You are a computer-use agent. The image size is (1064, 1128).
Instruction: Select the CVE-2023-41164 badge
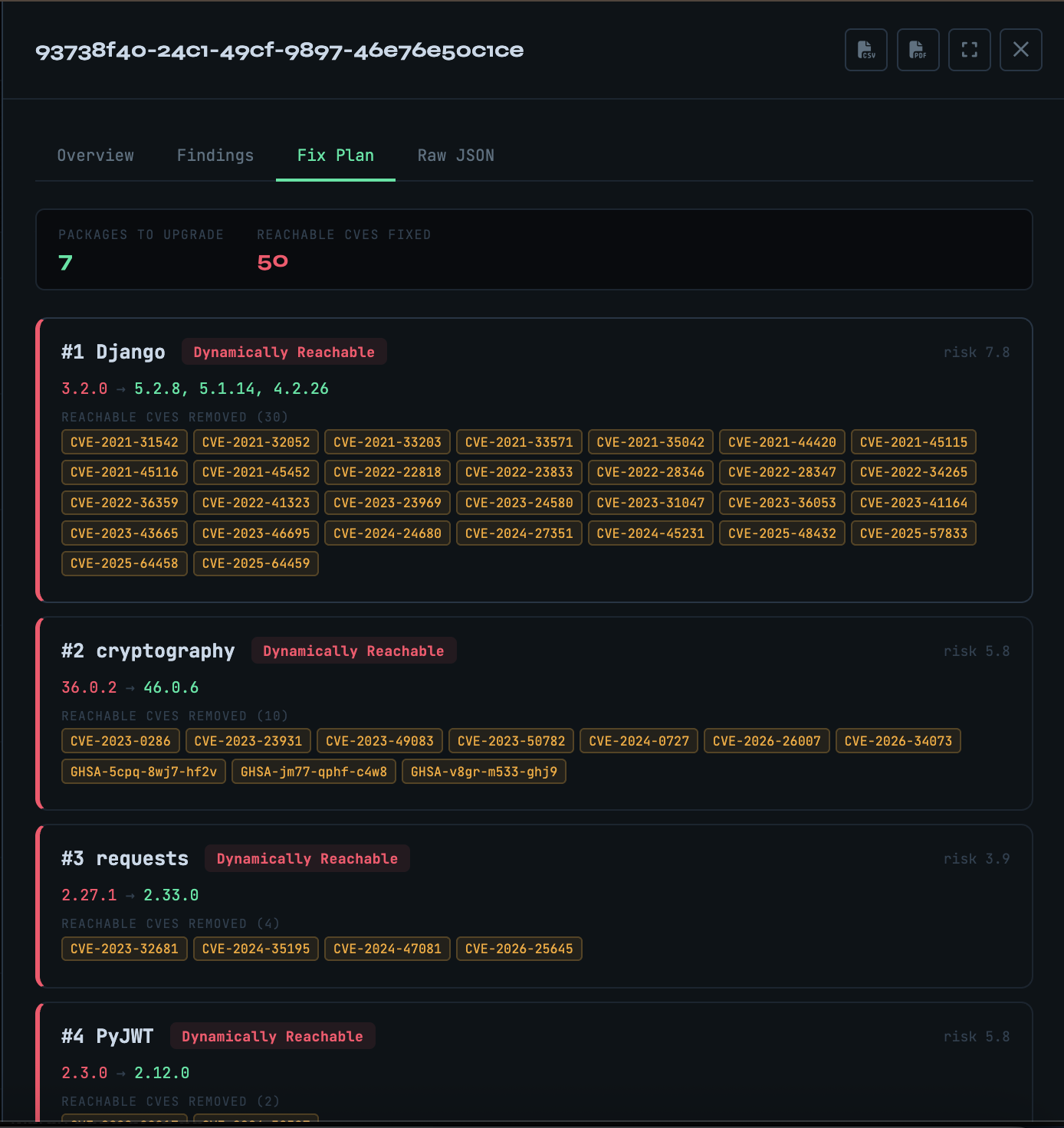[x=914, y=503]
